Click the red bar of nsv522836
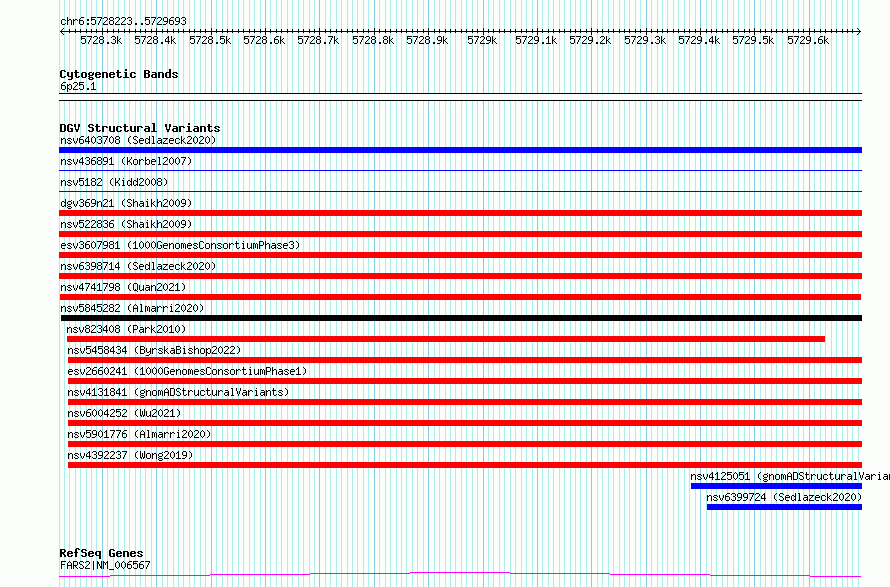The height and width of the screenshot is (587, 890). tap(460, 234)
